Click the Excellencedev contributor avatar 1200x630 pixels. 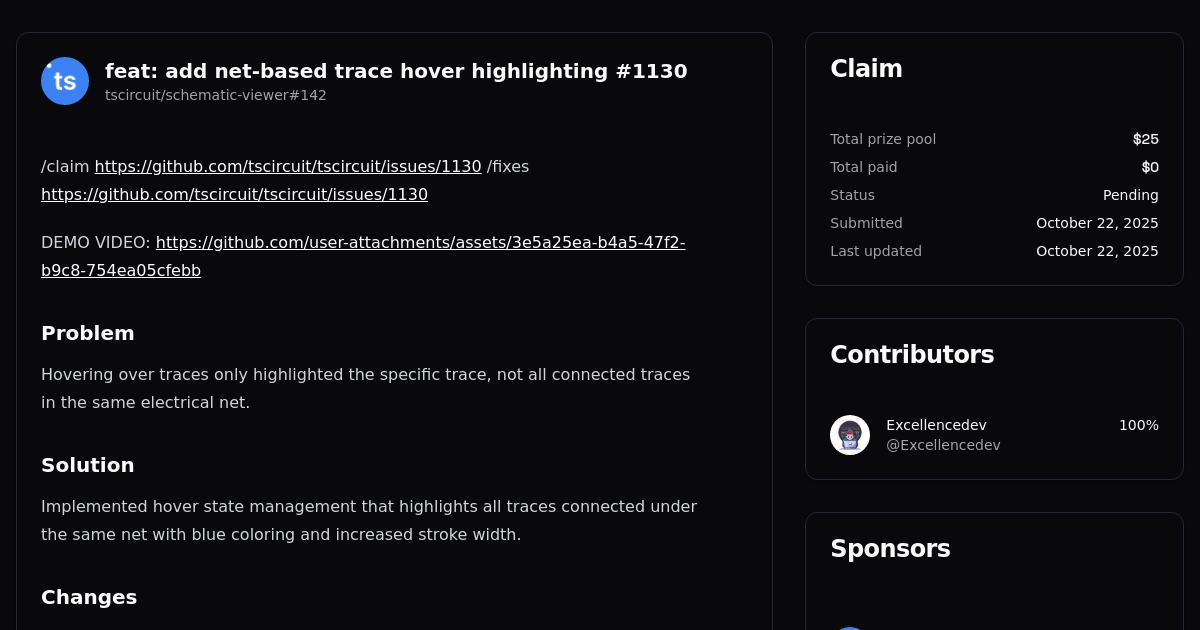850,435
